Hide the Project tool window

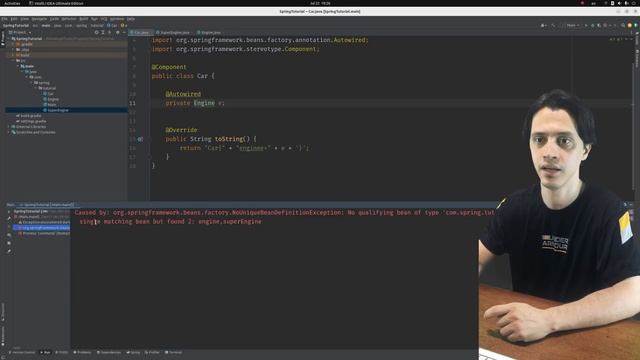tap(124, 32)
